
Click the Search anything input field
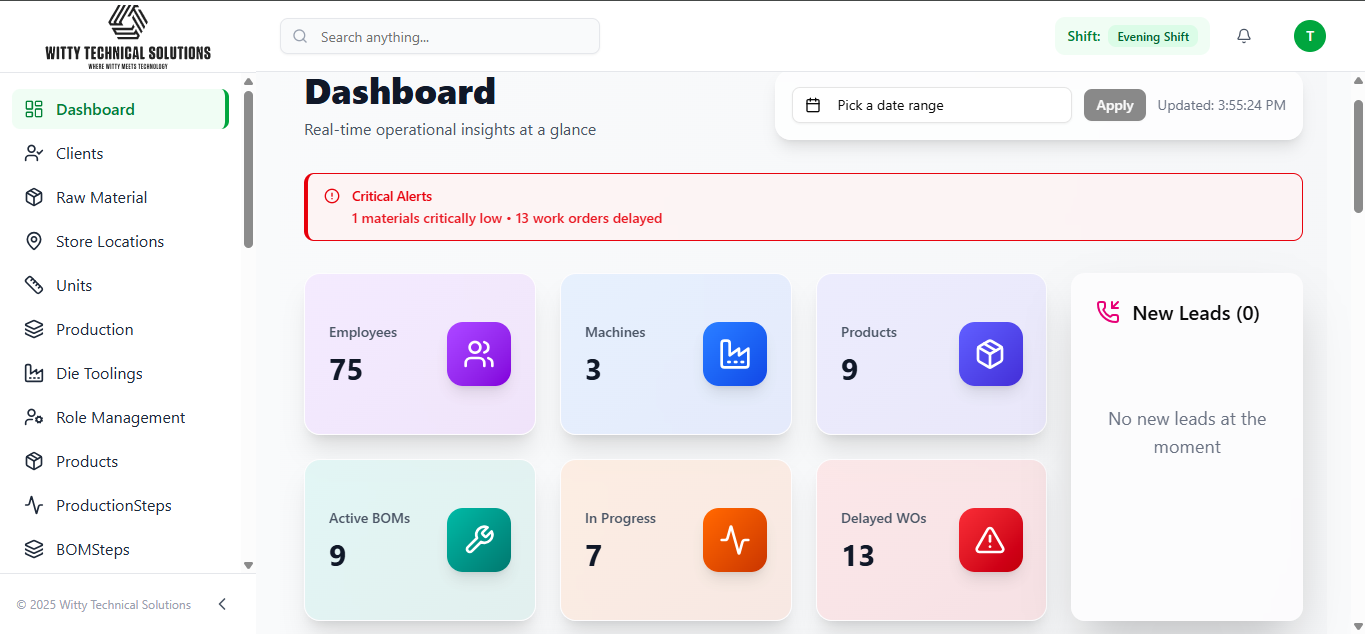tap(440, 37)
